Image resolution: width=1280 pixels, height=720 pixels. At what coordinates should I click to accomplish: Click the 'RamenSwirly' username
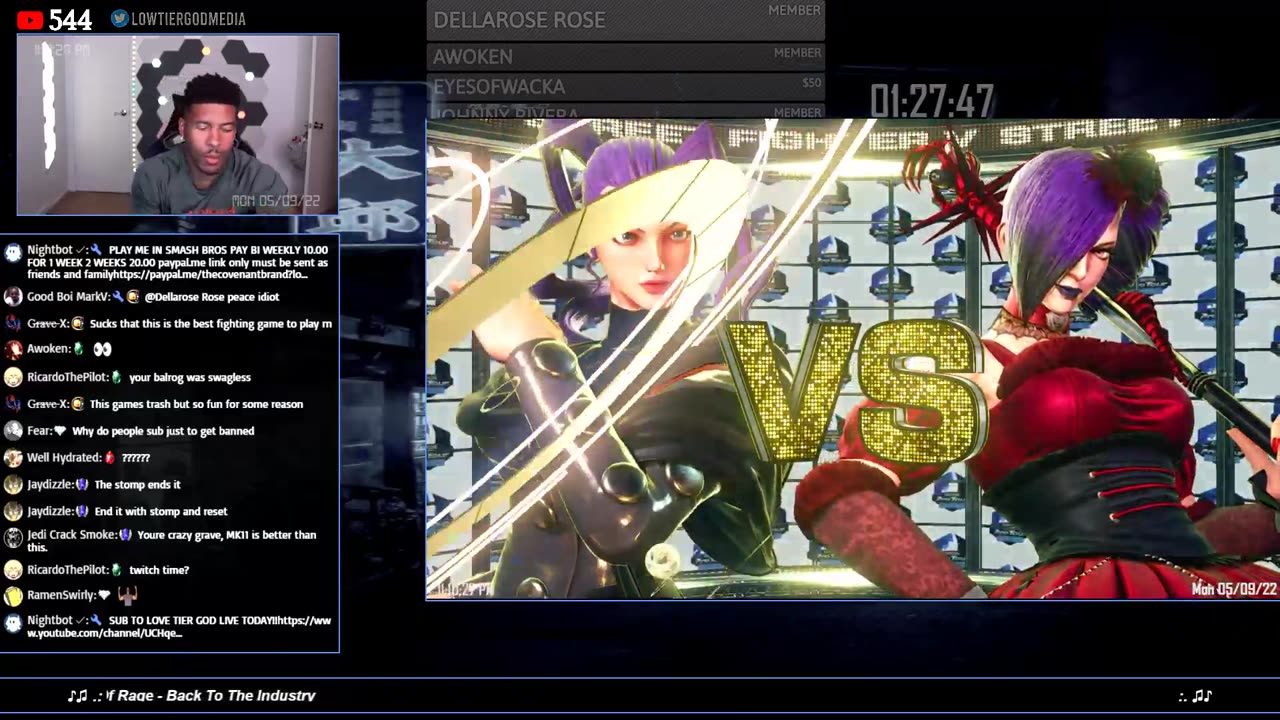[x=61, y=595]
